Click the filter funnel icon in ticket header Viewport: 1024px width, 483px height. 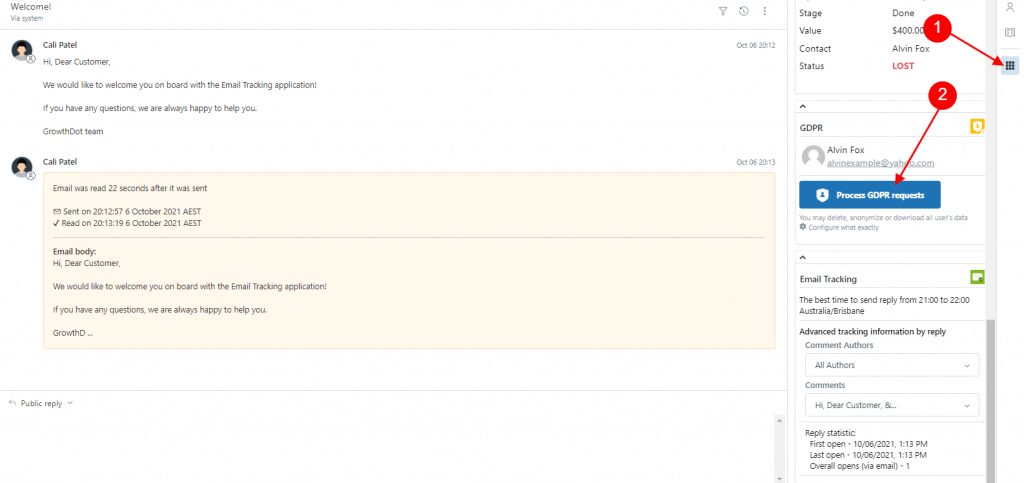(x=723, y=11)
